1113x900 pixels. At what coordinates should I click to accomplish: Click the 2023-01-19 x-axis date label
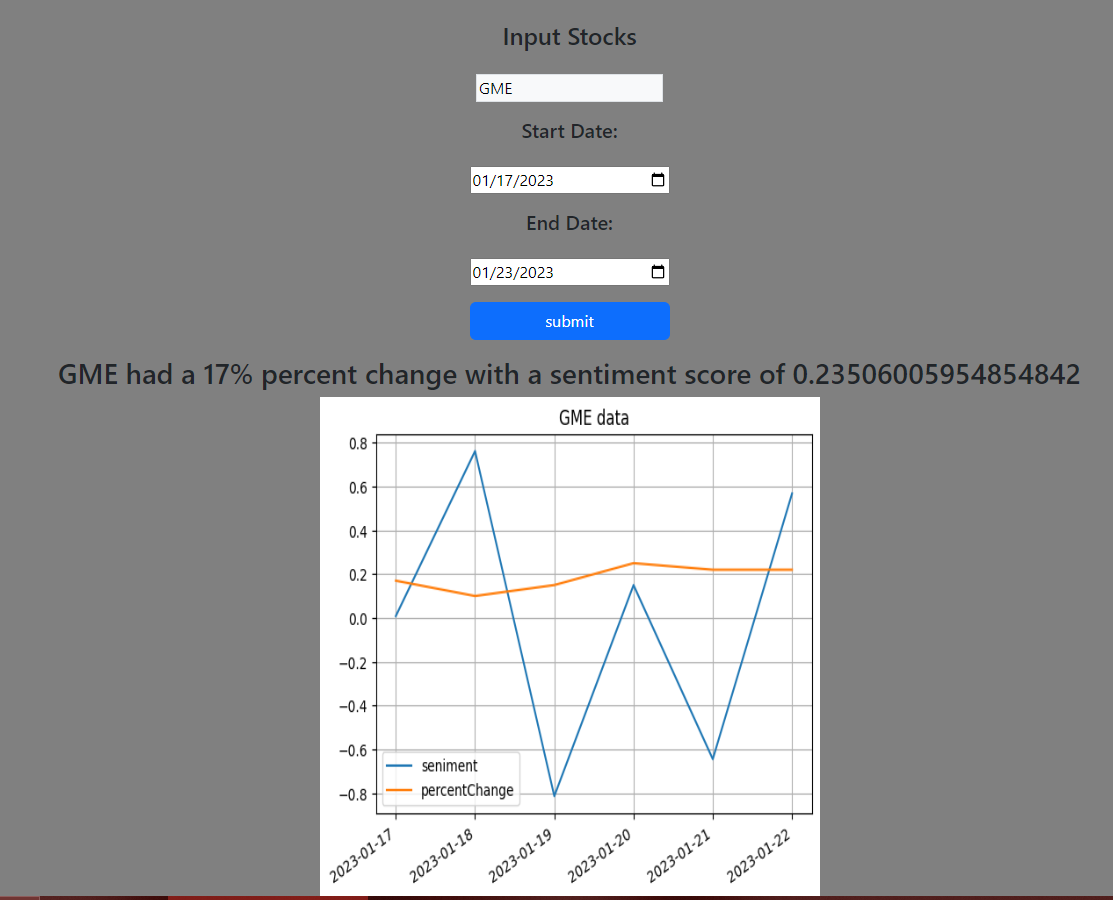click(x=520, y=856)
